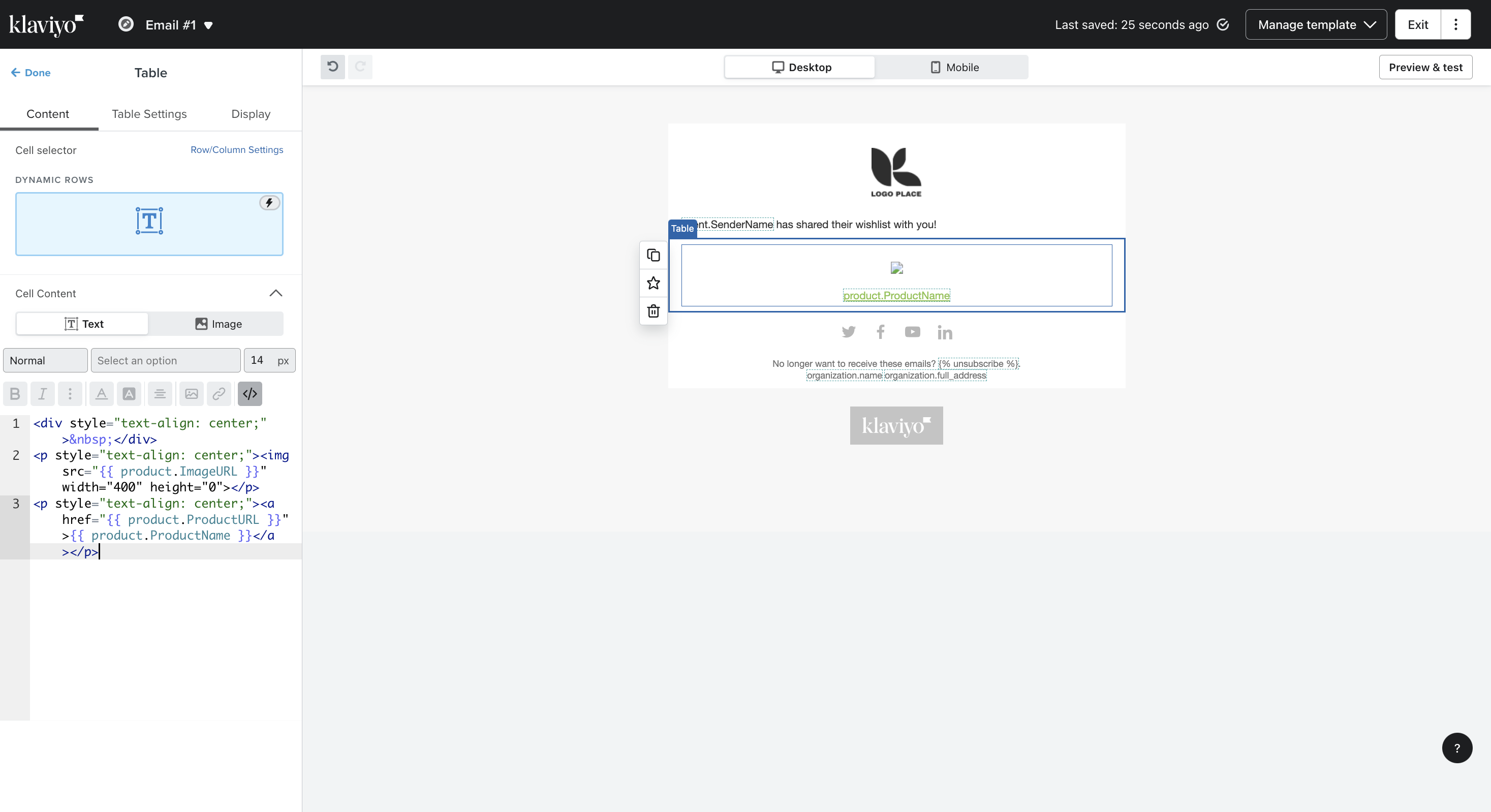The height and width of the screenshot is (812, 1491).
Task: Delete the Table block with trash icon
Action: pos(653,311)
